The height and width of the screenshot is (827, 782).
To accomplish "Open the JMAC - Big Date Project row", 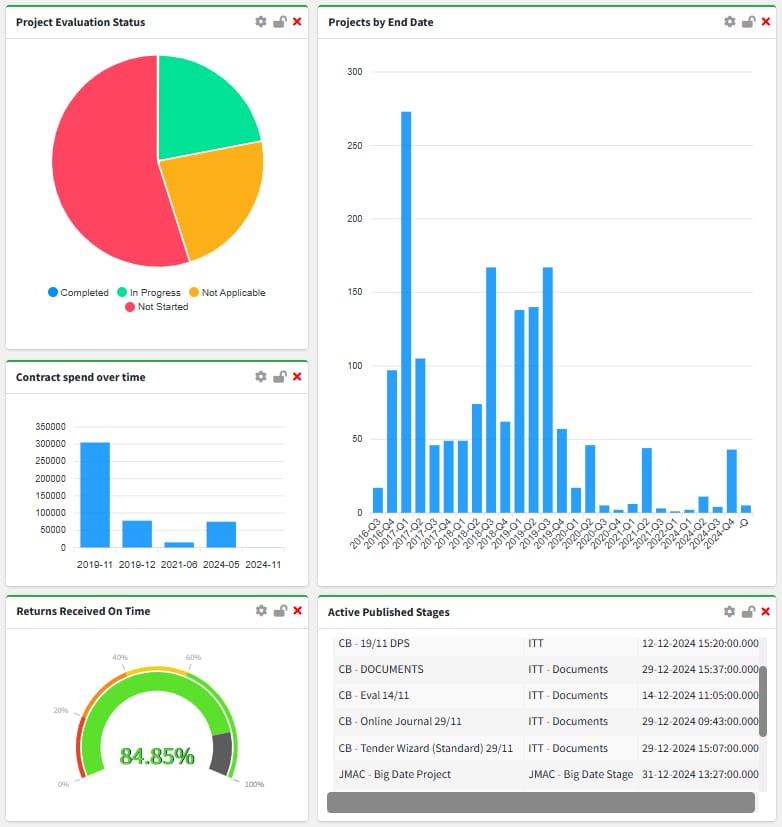I will click(394, 774).
